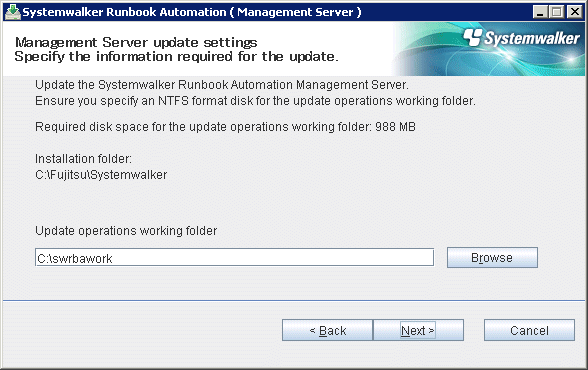Viewport: 588px width, 370px height.
Task: Click the Management Server update settings heading
Action: (136, 42)
